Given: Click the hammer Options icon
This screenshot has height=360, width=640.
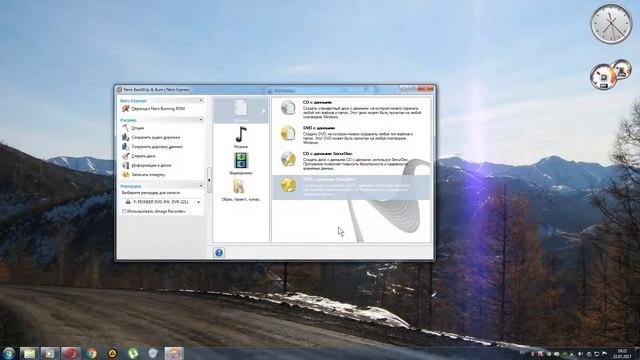Looking at the screenshot, I should tap(126, 128).
